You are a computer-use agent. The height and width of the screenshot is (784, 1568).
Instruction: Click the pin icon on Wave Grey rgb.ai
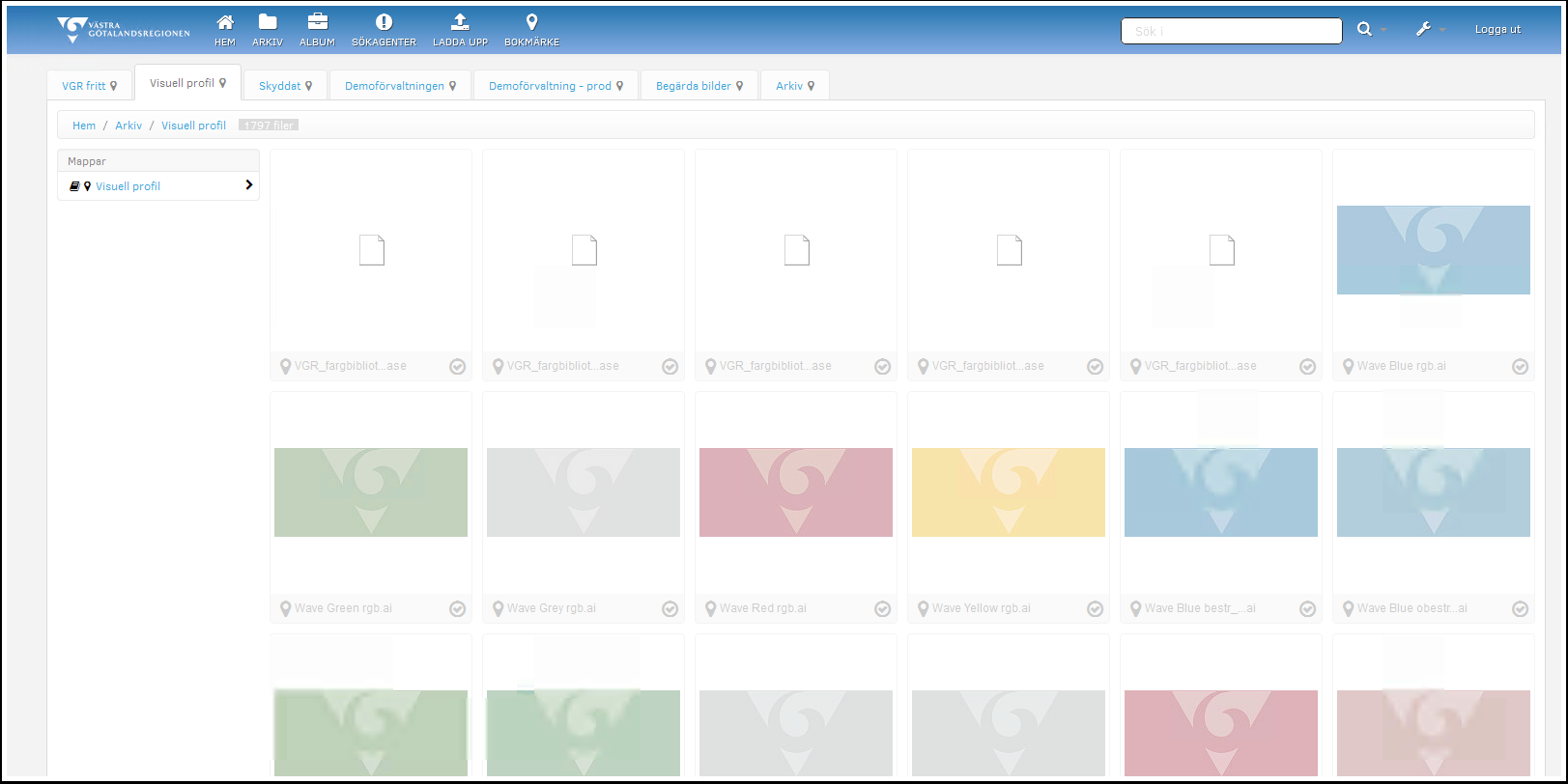498,609
